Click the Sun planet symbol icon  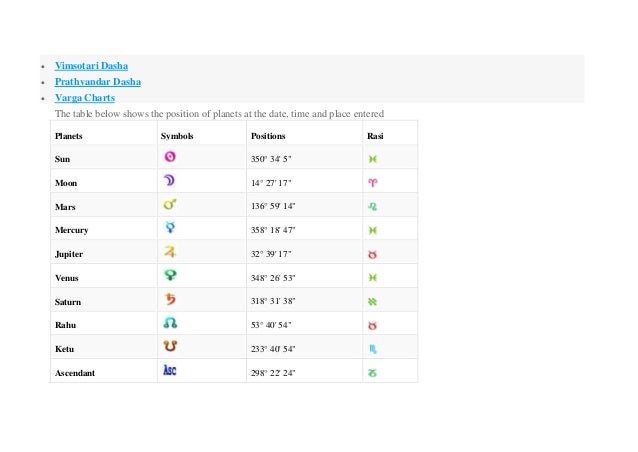170,157
